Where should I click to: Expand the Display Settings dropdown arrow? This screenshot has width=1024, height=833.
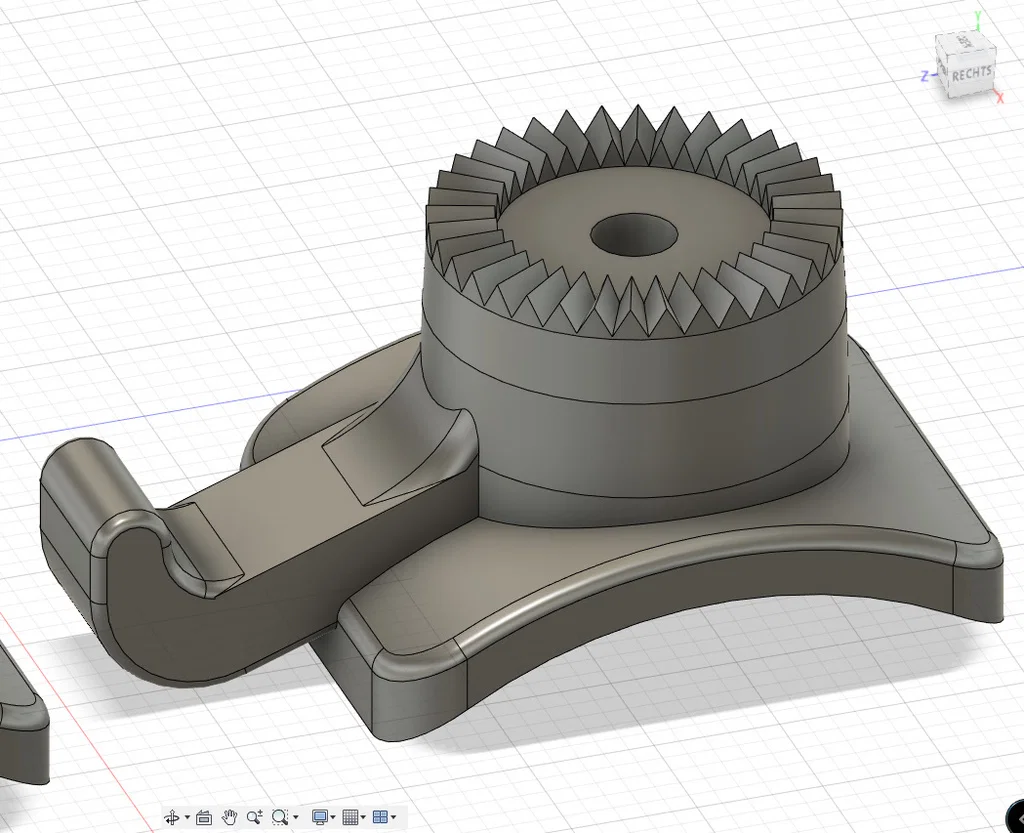coord(333,817)
